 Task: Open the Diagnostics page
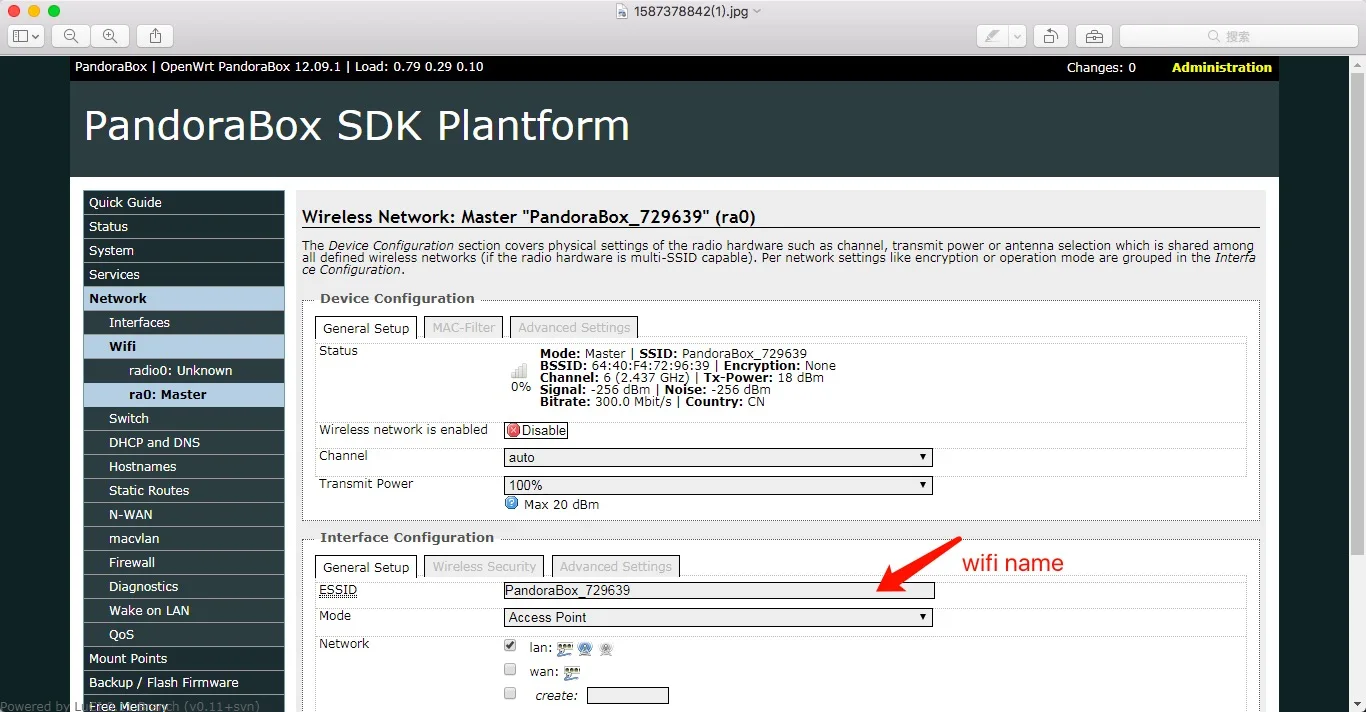click(x=184, y=586)
